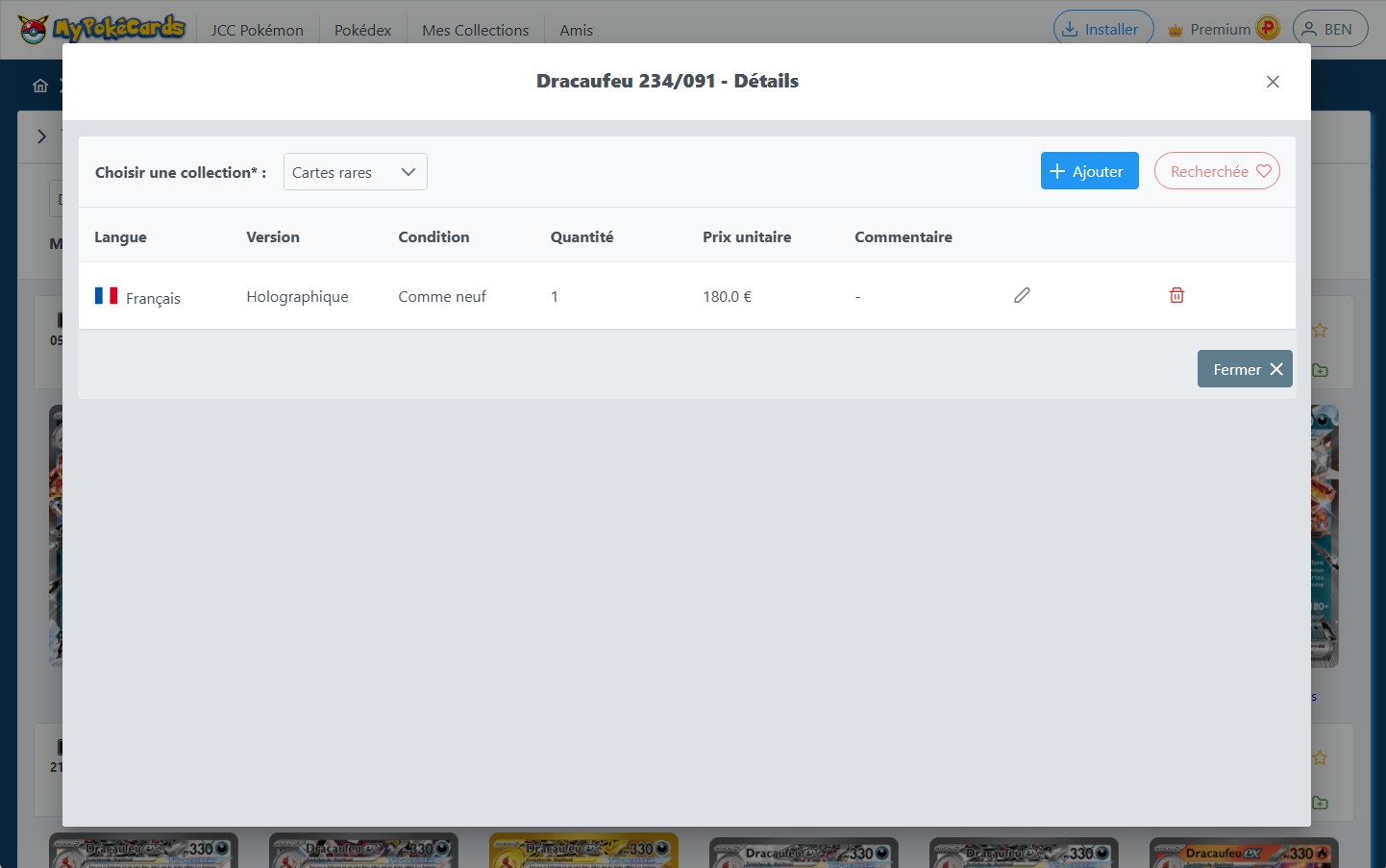1386x868 pixels.
Task: Close the Dracaufeu details dialog with the X
Action: 1273,82
